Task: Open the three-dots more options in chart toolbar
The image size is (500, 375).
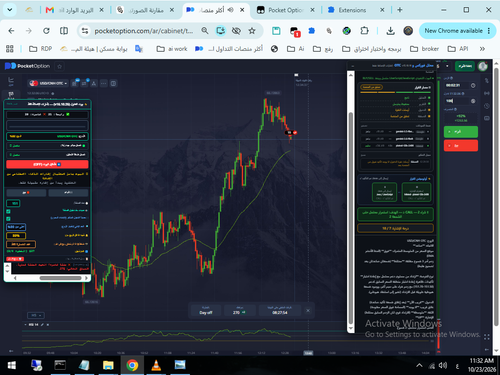Action: [104, 83]
